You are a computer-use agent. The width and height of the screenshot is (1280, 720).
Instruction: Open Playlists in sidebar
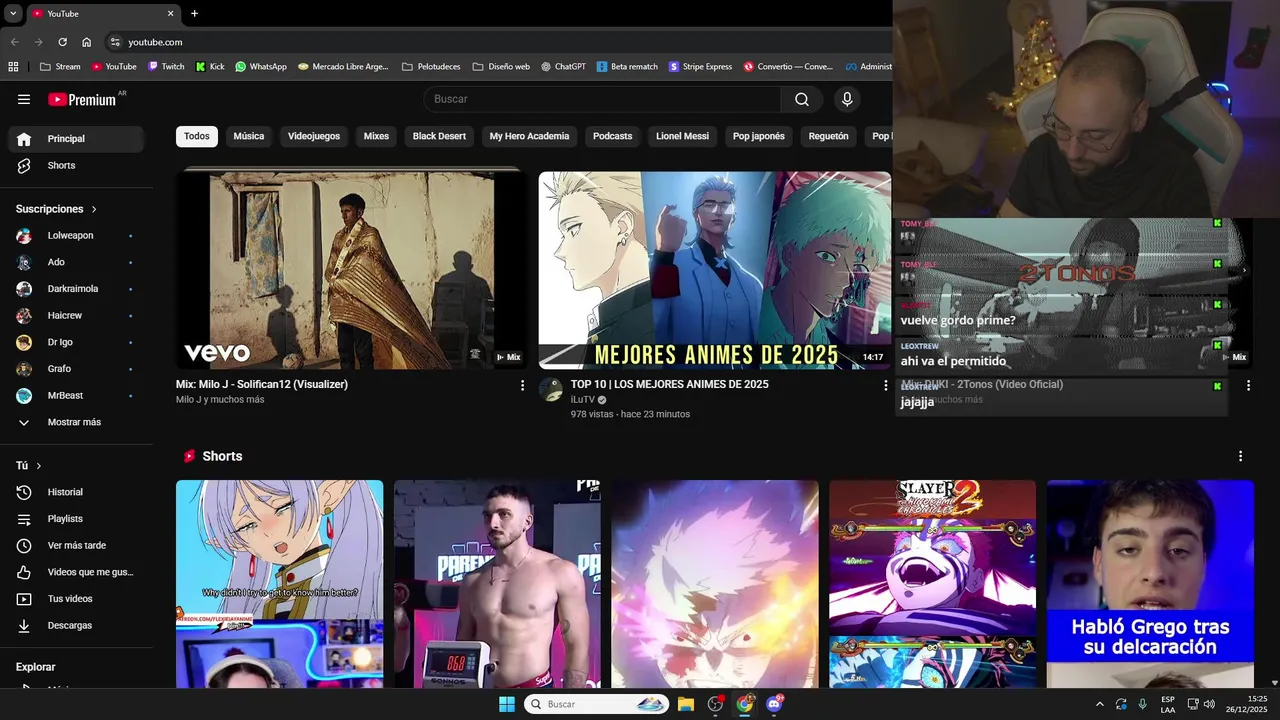[76, 519]
